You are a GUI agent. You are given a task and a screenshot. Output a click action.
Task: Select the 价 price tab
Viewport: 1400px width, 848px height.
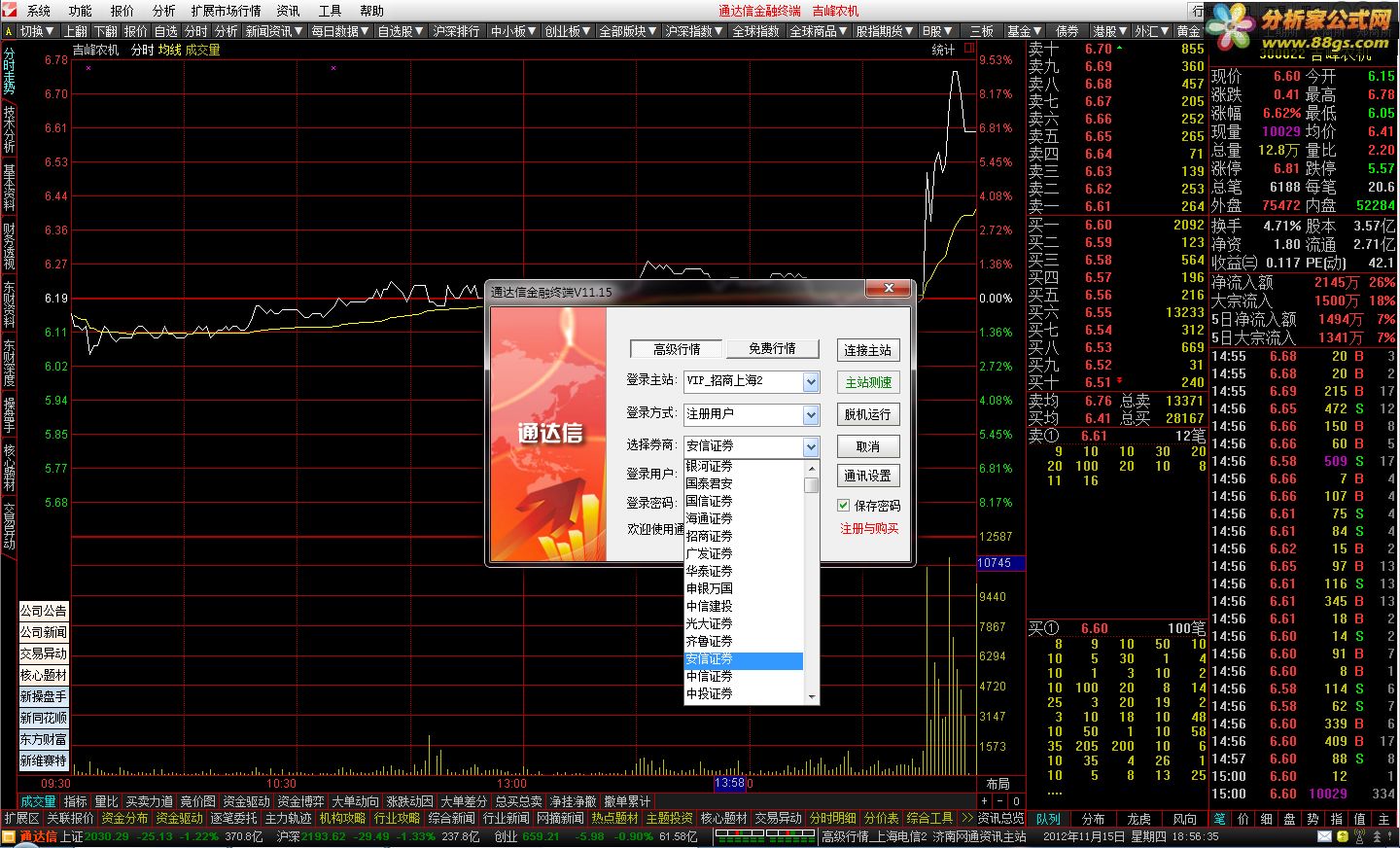(1242, 819)
